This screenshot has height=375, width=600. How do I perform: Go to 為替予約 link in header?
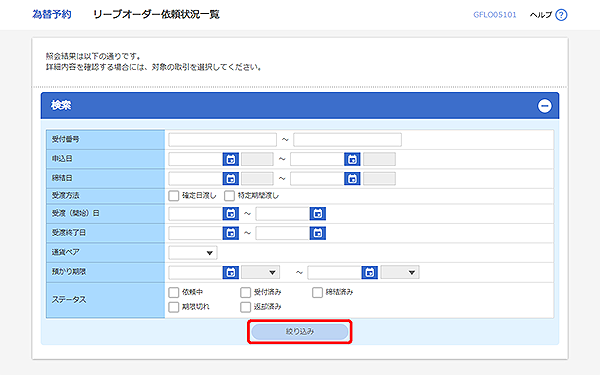[52, 15]
